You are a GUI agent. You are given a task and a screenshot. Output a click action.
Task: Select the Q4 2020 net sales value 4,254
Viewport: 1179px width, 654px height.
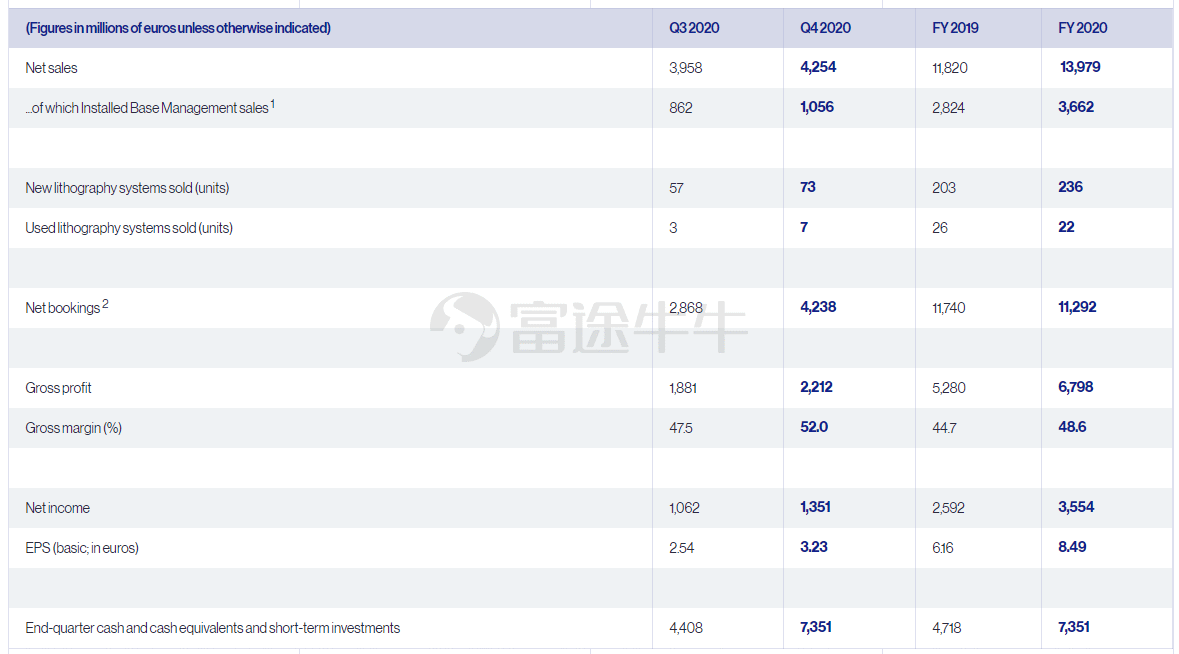point(818,67)
